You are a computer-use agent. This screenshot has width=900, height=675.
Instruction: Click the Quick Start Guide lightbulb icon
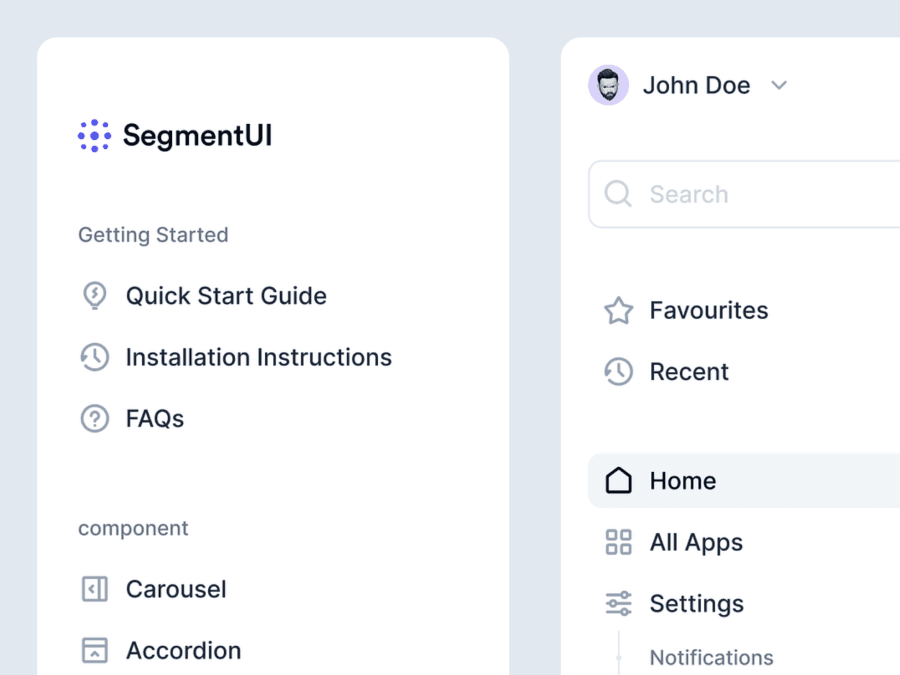pos(94,296)
